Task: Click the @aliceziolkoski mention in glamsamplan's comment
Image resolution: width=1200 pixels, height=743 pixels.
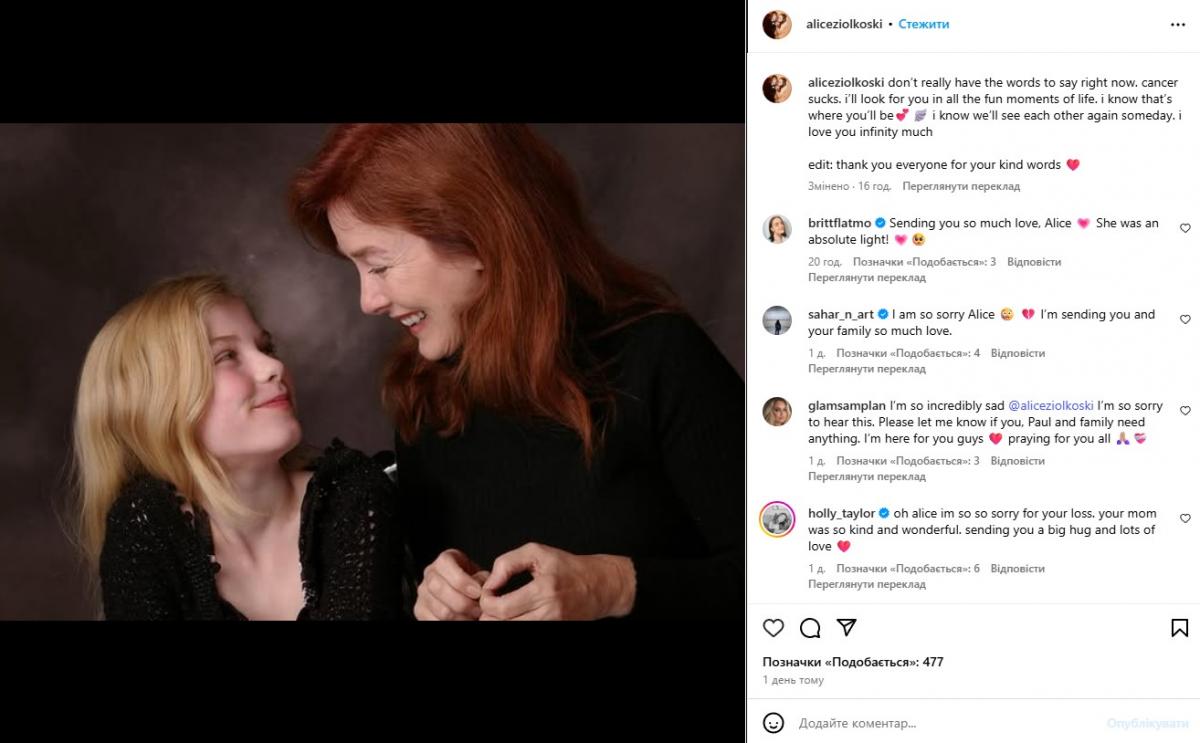Action: click(1050, 406)
